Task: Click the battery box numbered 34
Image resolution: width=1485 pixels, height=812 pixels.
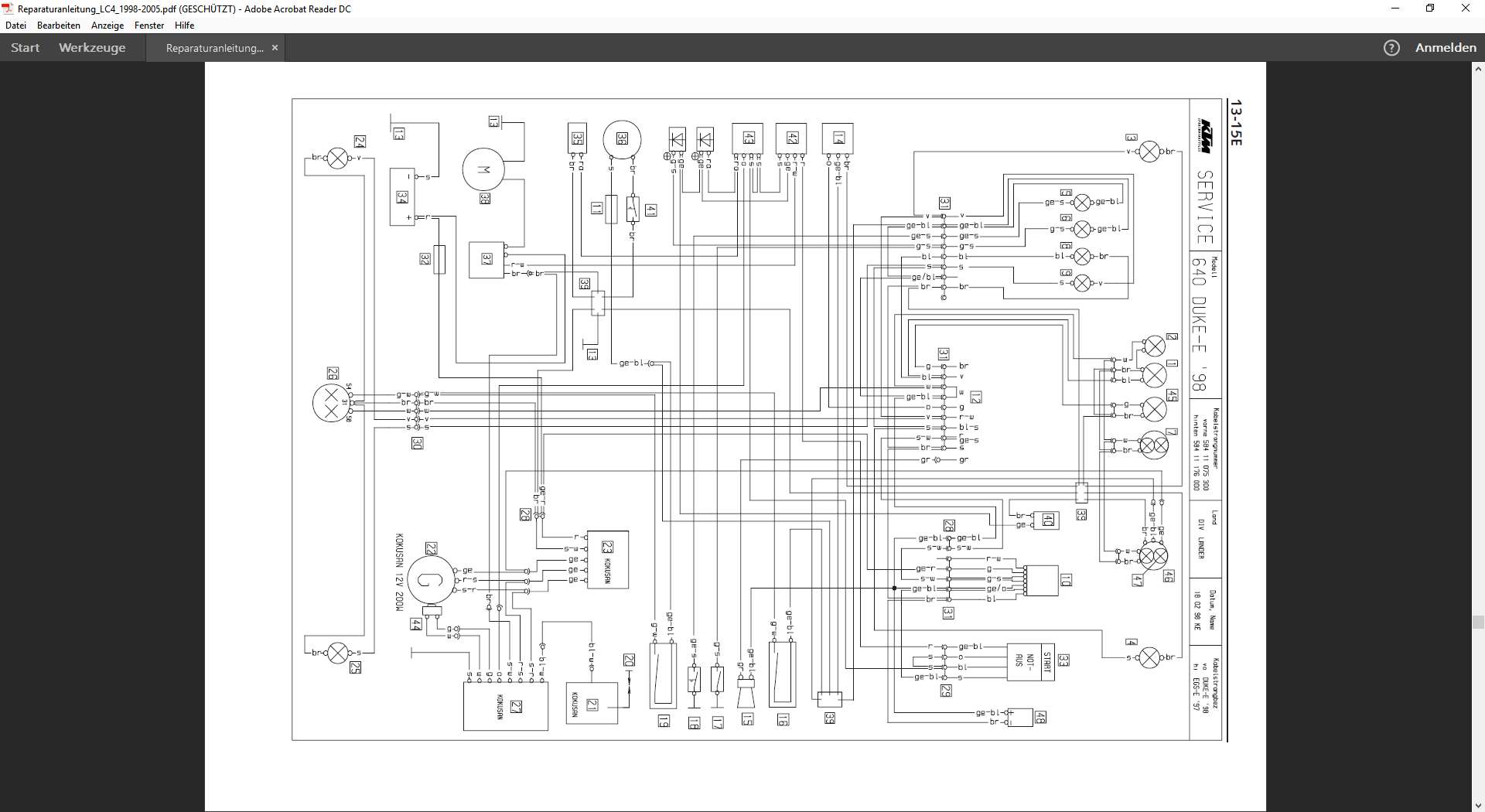Action: [x=402, y=197]
